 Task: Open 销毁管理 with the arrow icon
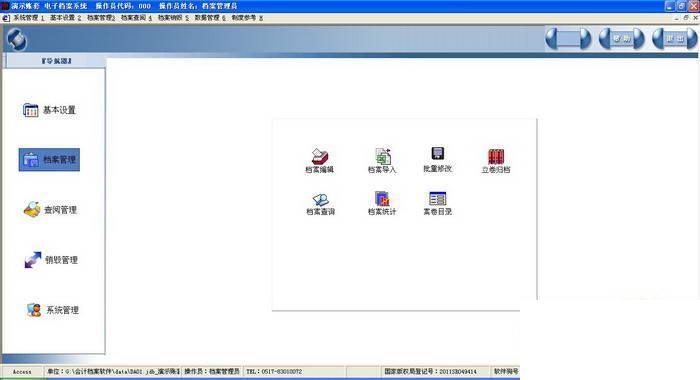(x=51, y=260)
